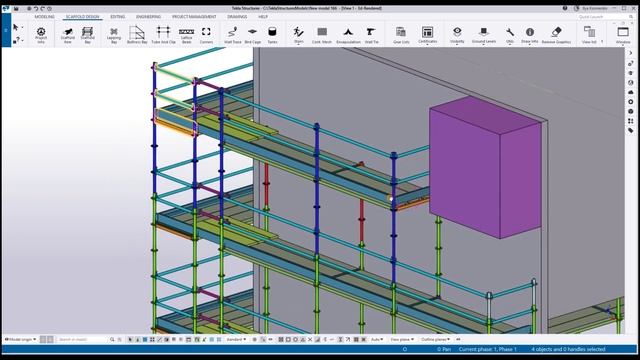Expand the Visibility tool dropdown arrow
The height and width of the screenshot is (360, 640).
[x=457, y=44]
